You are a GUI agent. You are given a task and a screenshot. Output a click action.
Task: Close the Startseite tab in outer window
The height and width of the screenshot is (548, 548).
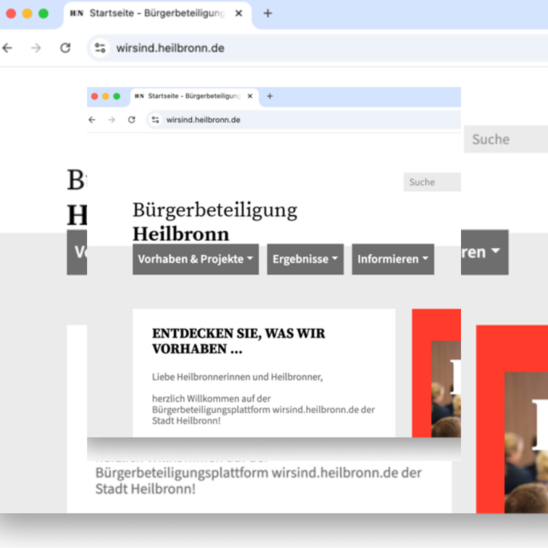click(x=239, y=13)
